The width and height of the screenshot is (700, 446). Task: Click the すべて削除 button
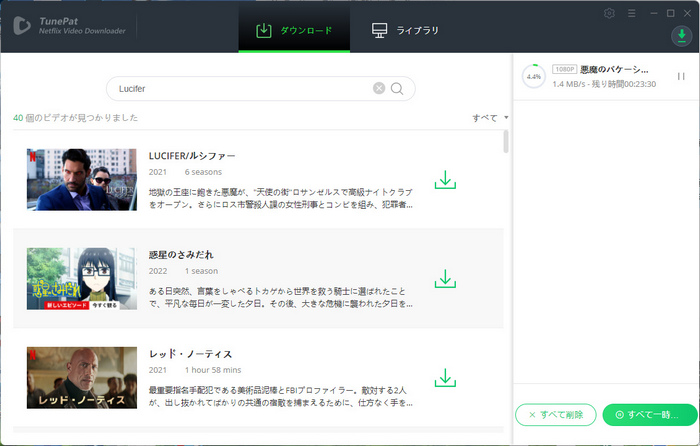[555, 415]
